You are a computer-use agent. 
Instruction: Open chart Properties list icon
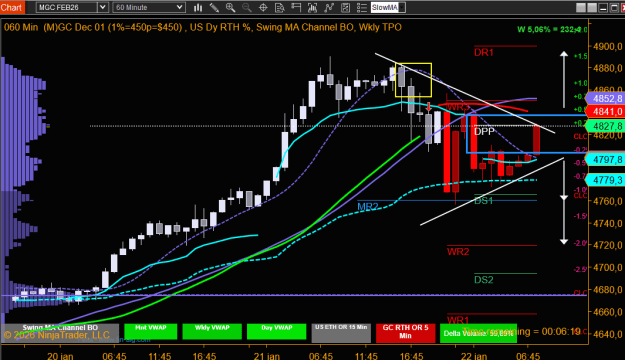point(362,7)
